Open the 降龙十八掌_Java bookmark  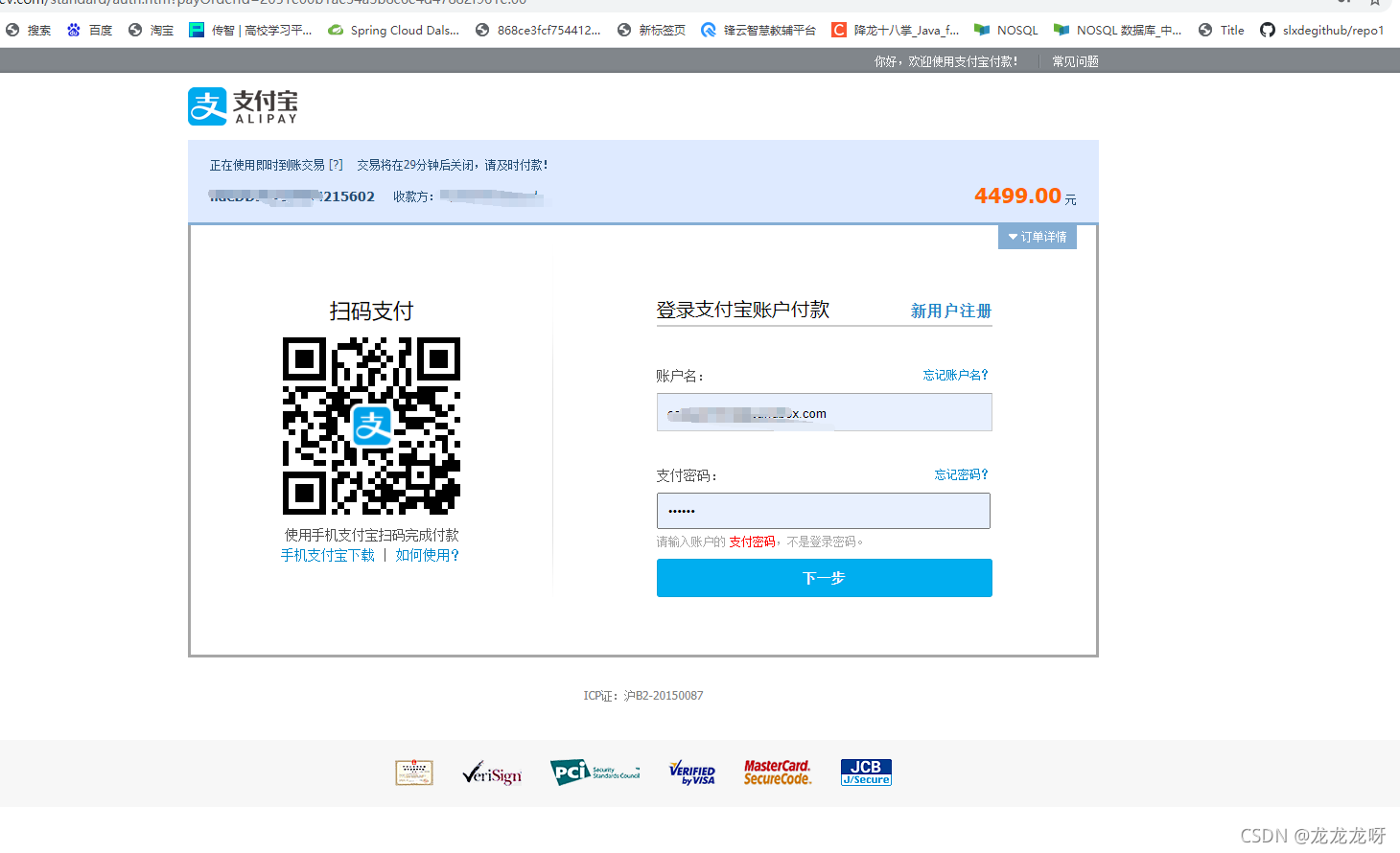coord(896,31)
